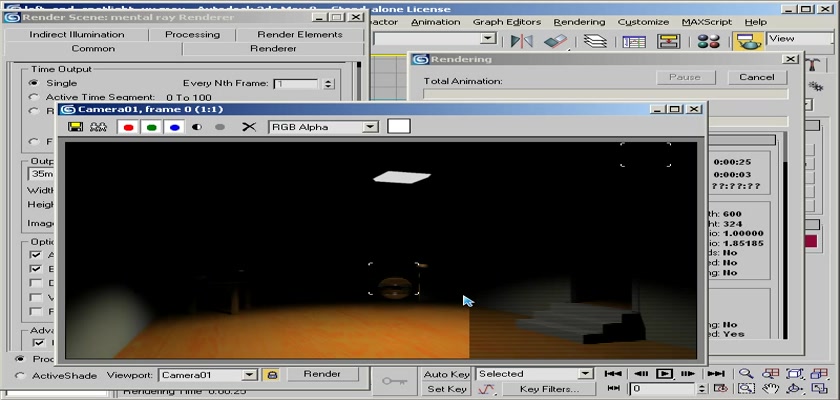Toggle Auto Key animation mode
Viewport: 840px width, 400px height.
(x=446, y=374)
